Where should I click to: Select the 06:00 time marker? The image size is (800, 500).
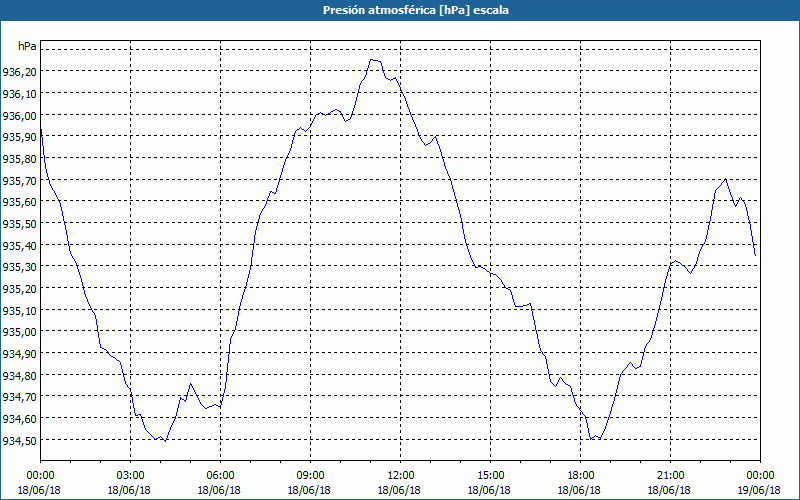point(220,475)
